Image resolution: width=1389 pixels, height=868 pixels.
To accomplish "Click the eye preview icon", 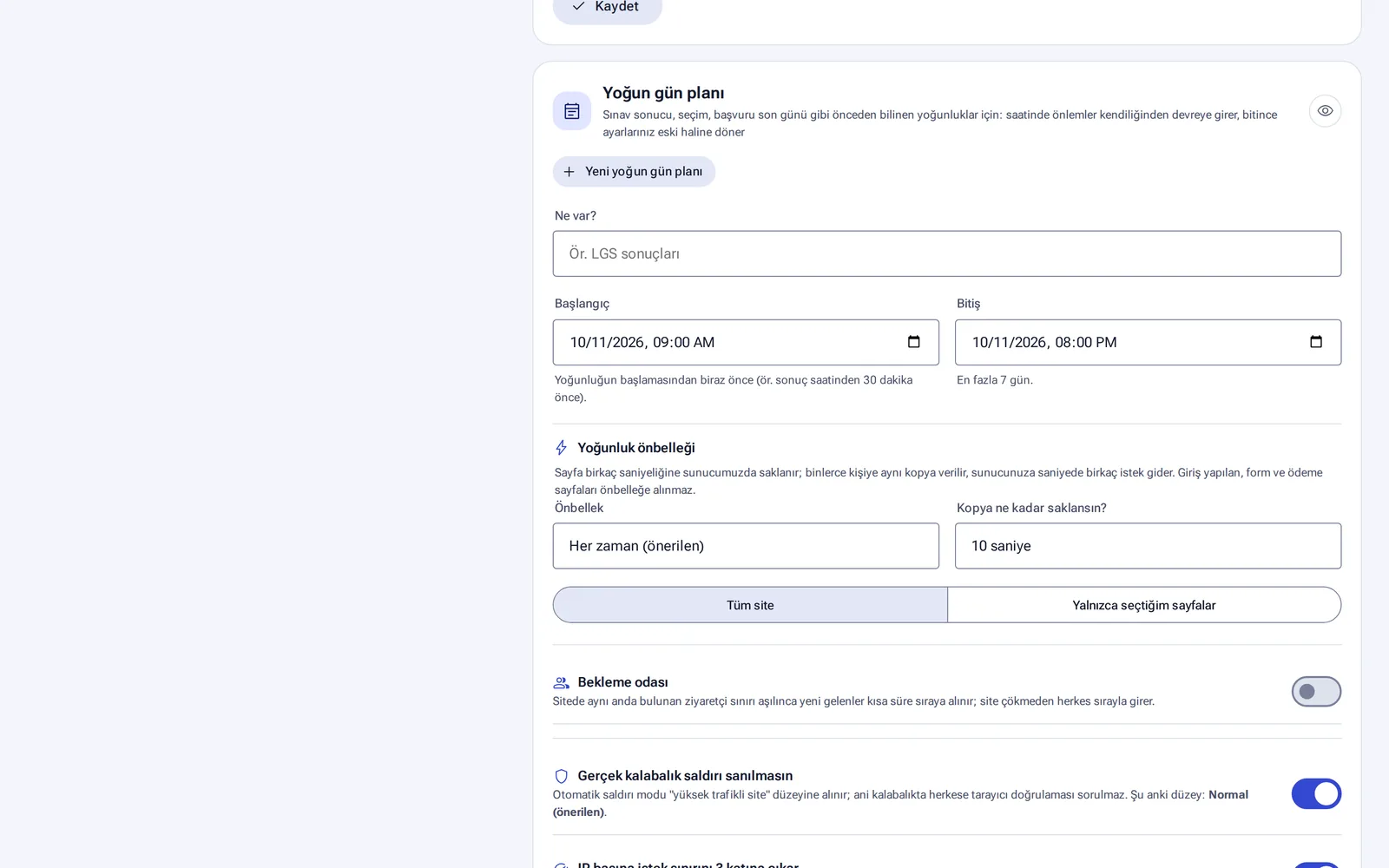I will (1325, 111).
